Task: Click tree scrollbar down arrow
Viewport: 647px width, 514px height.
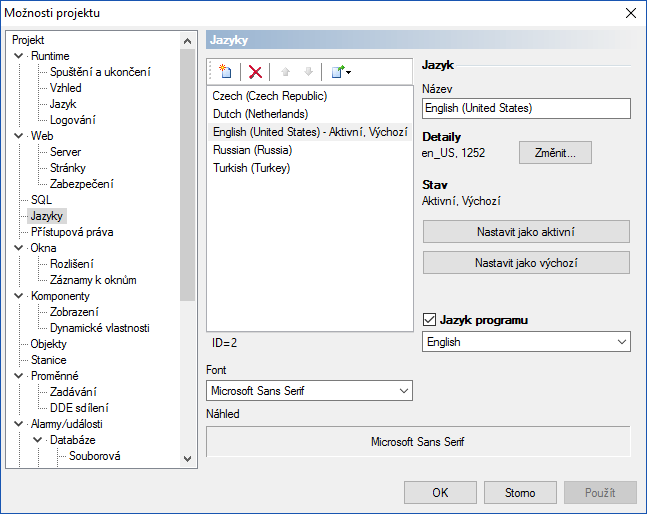Action: [x=188, y=458]
